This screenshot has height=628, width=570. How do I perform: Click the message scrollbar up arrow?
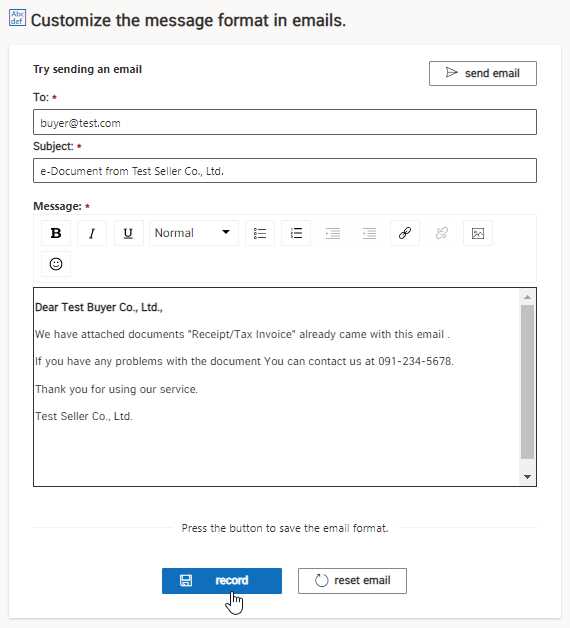click(x=528, y=297)
